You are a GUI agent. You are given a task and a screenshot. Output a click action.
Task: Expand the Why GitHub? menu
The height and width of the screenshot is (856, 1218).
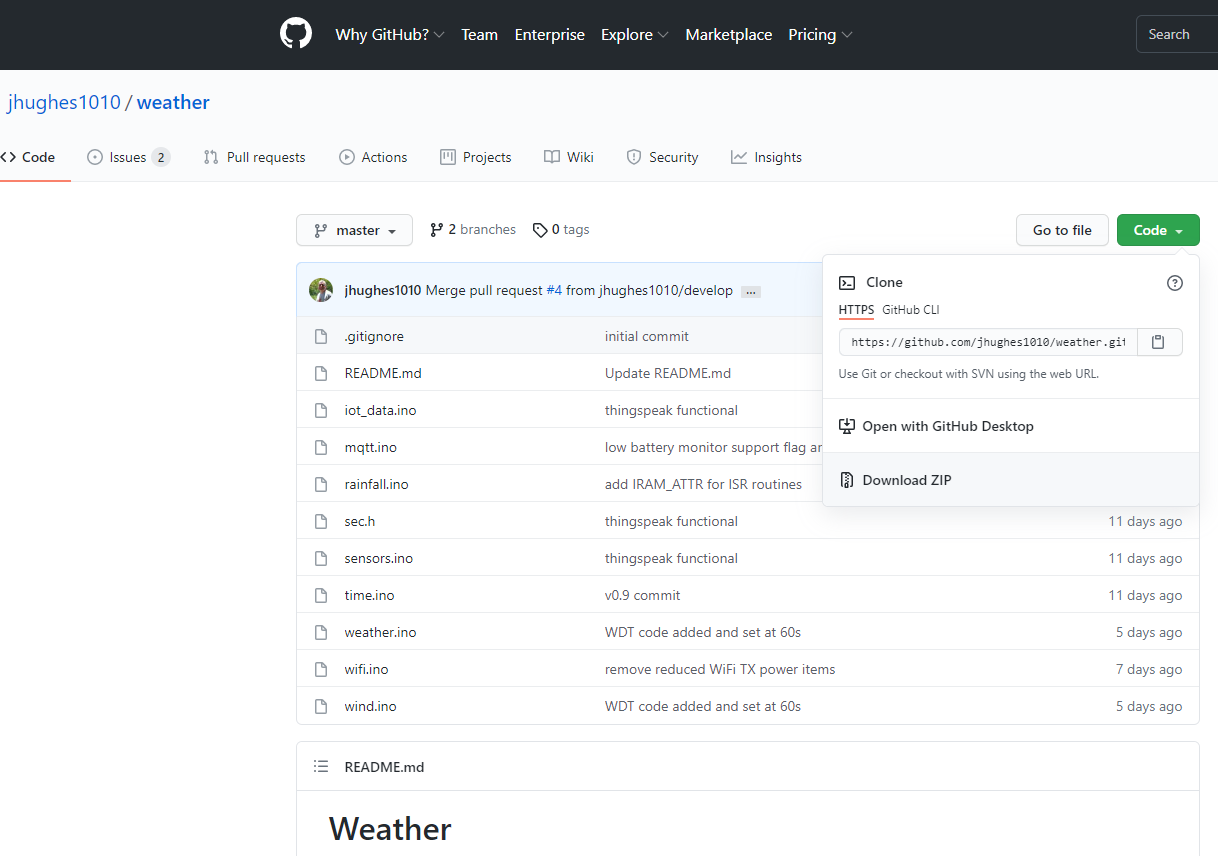point(390,35)
